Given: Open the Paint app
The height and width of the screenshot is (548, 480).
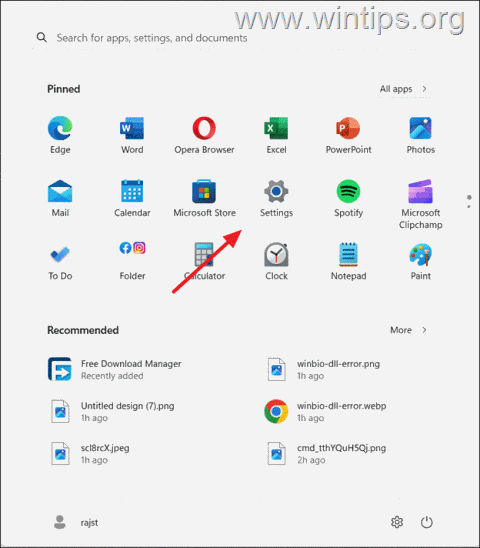Looking at the screenshot, I should (421, 261).
